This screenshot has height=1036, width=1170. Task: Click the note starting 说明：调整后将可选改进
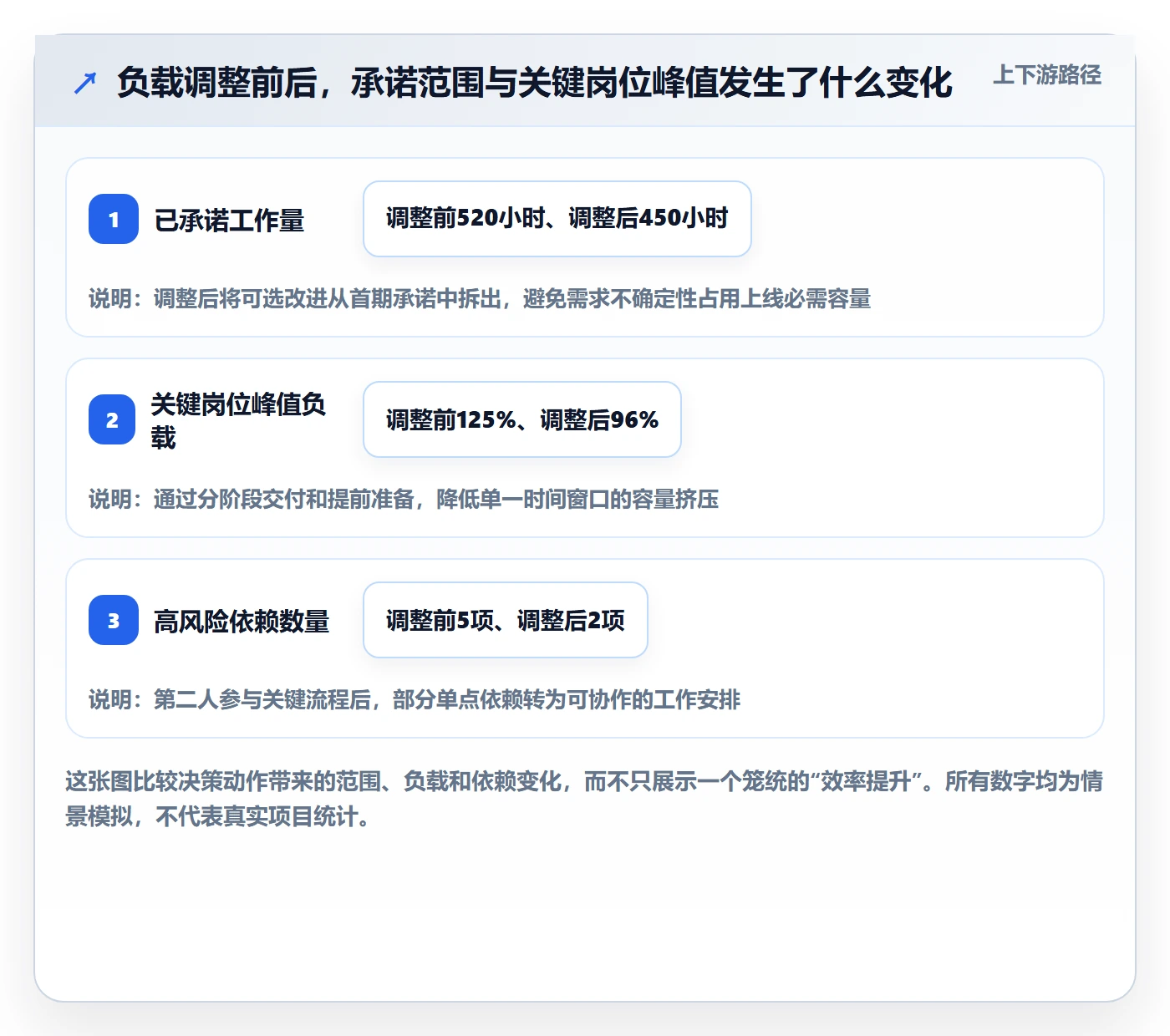(x=480, y=298)
